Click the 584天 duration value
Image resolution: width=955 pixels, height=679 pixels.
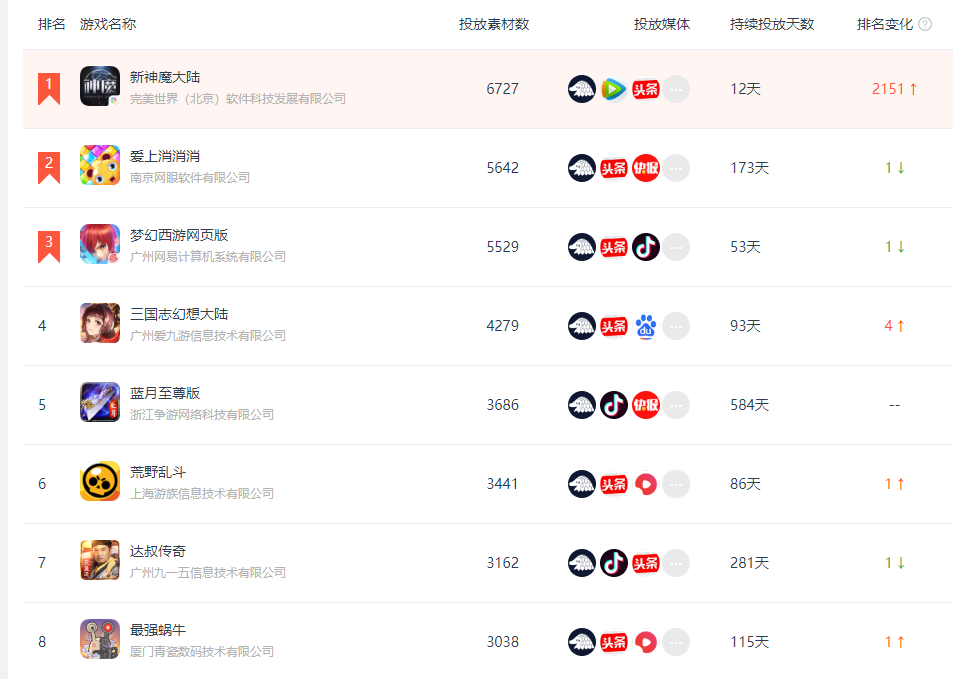pos(749,405)
